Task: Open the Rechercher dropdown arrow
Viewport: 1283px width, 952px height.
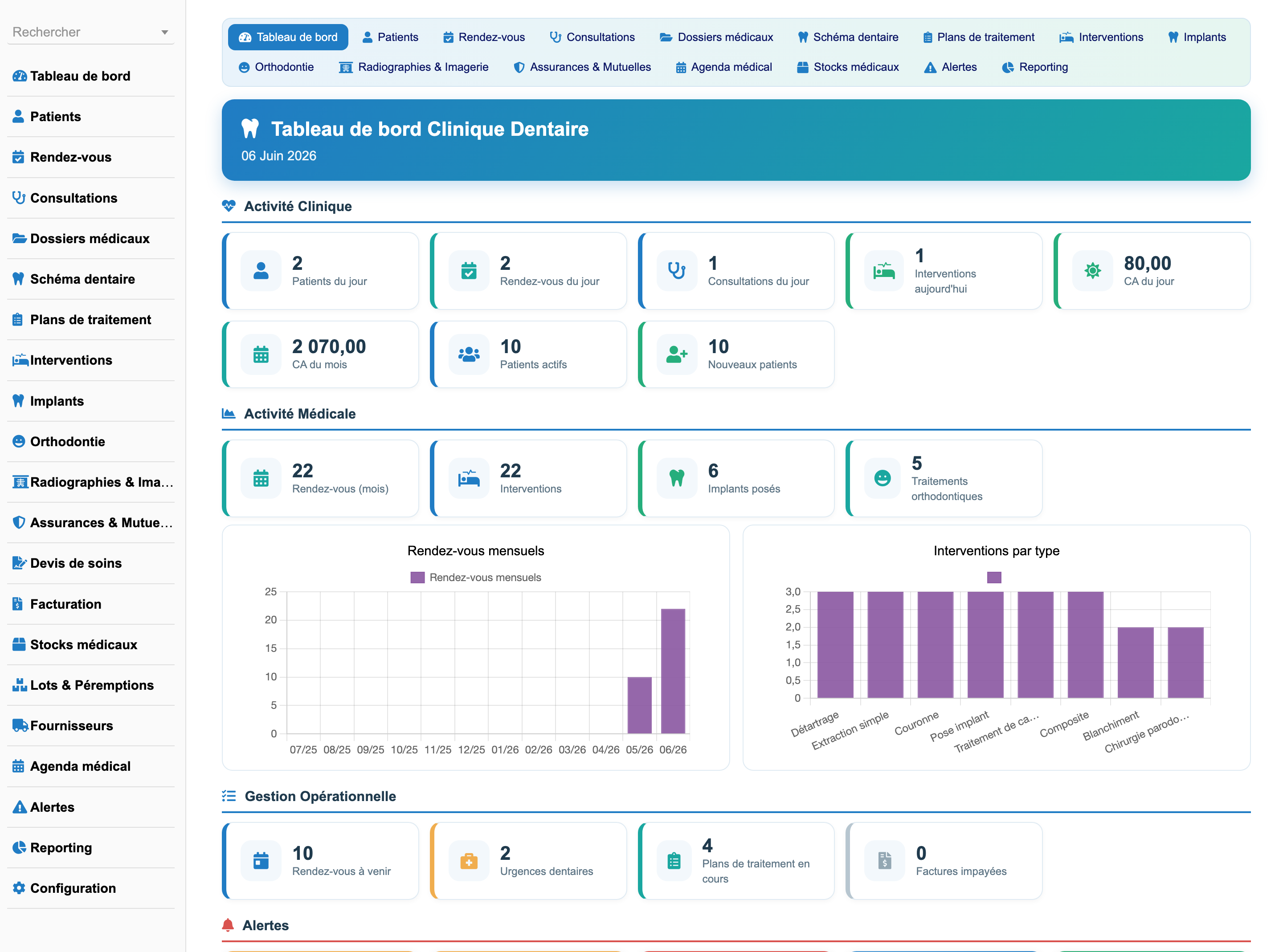Action: coord(165,32)
